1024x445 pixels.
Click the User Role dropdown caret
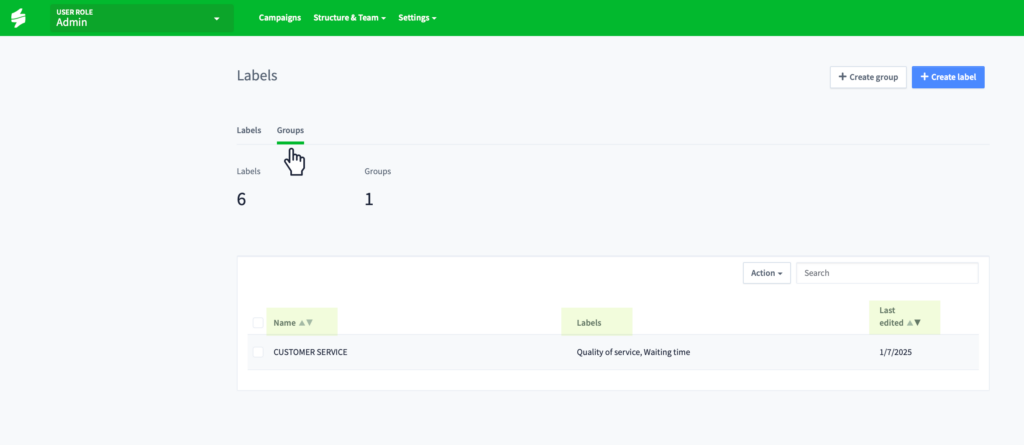[x=217, y=19]
